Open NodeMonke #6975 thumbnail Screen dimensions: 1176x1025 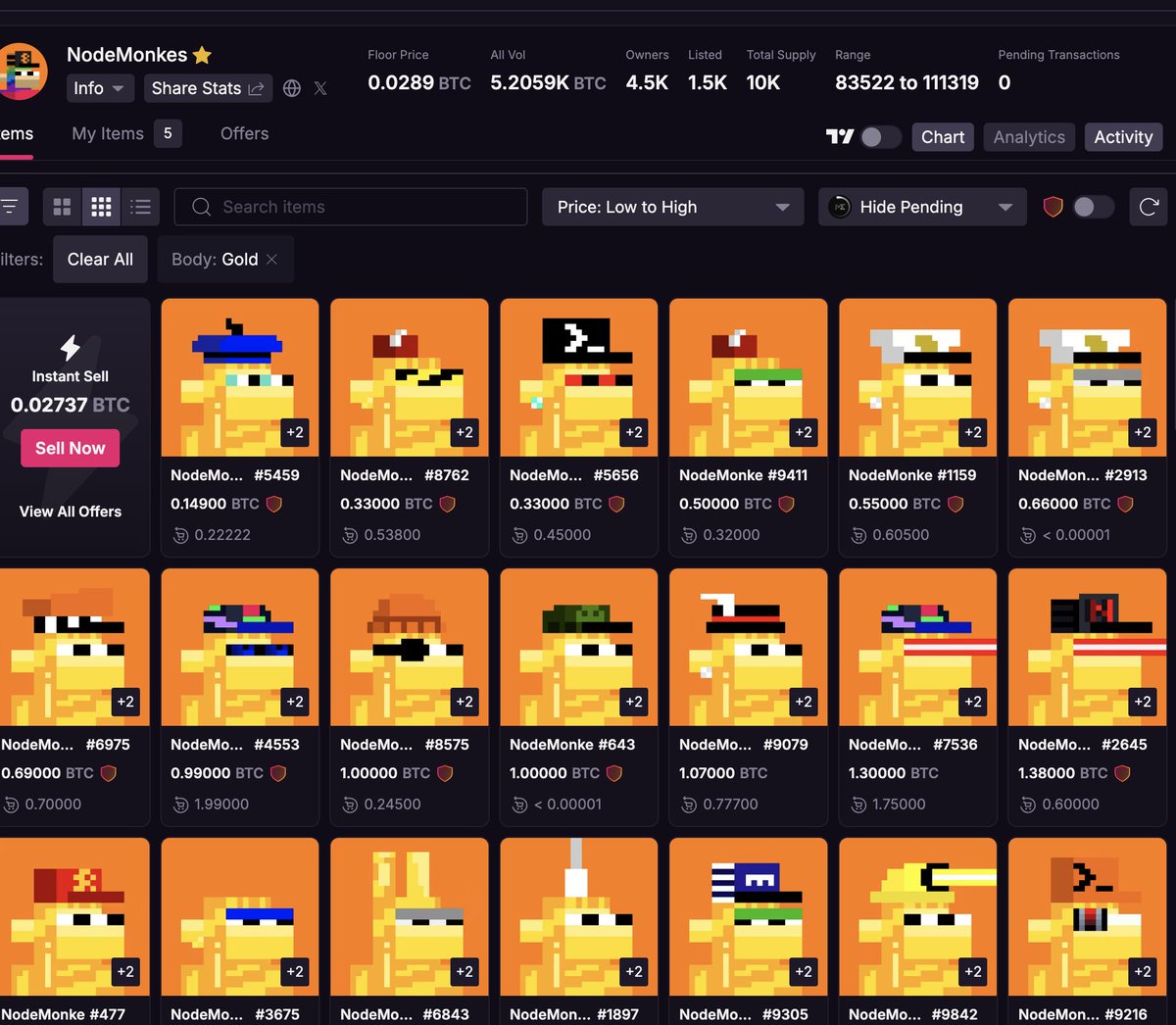pos(74,647)
